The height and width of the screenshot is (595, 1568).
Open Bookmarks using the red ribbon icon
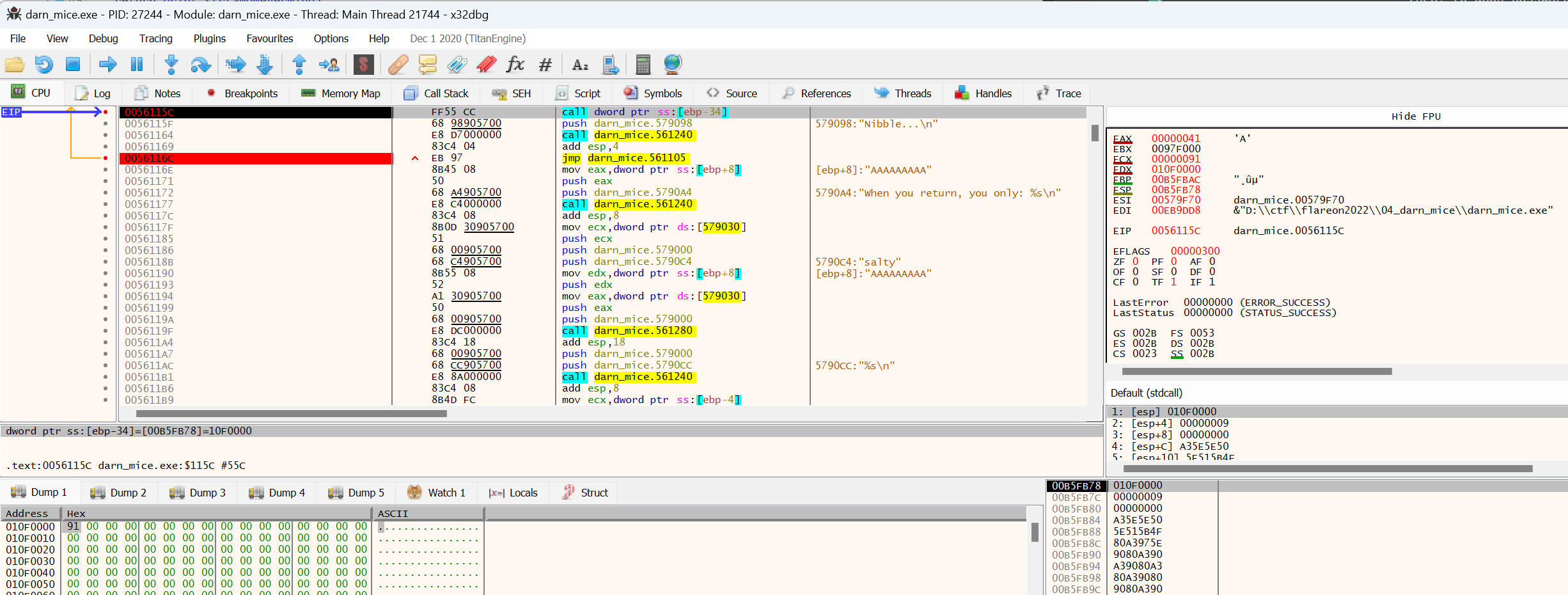click(486, 64)
